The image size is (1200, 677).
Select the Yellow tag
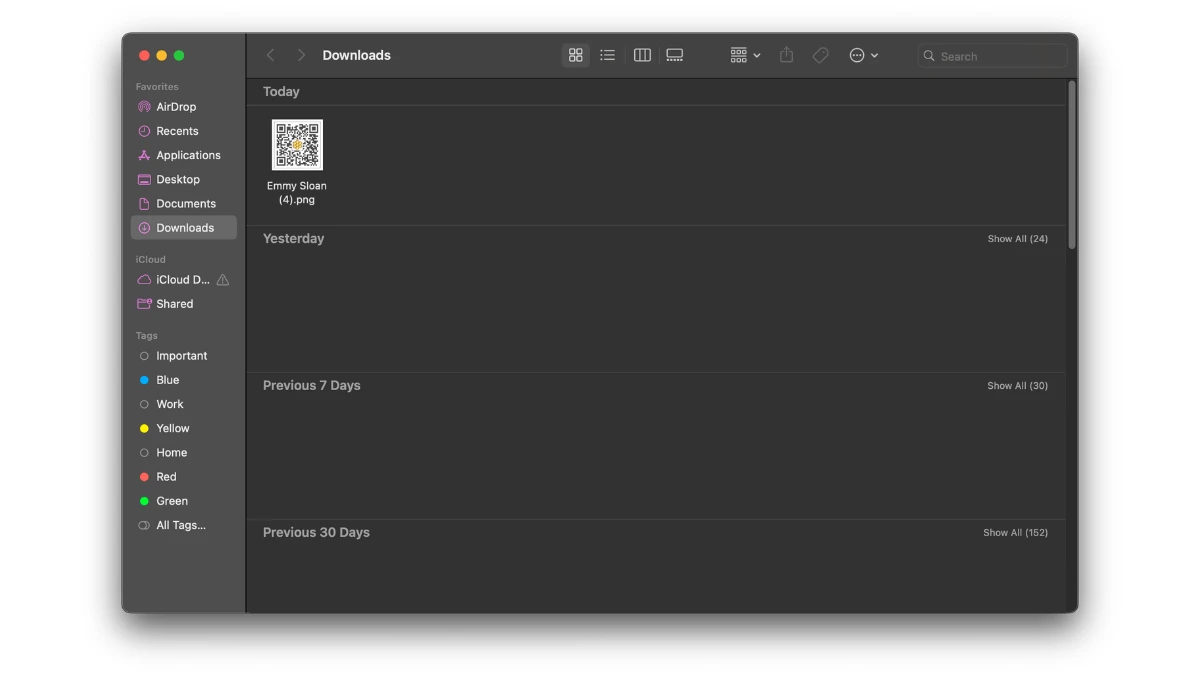[x=173, y=428]
